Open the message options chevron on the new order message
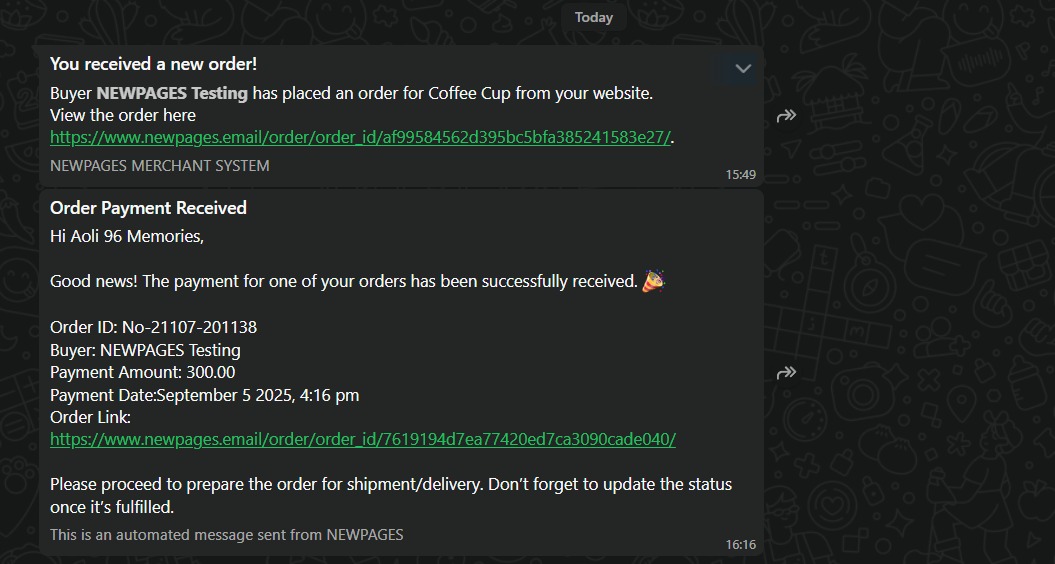Viewport: 1055px width, 564px height. pos(743,69)
